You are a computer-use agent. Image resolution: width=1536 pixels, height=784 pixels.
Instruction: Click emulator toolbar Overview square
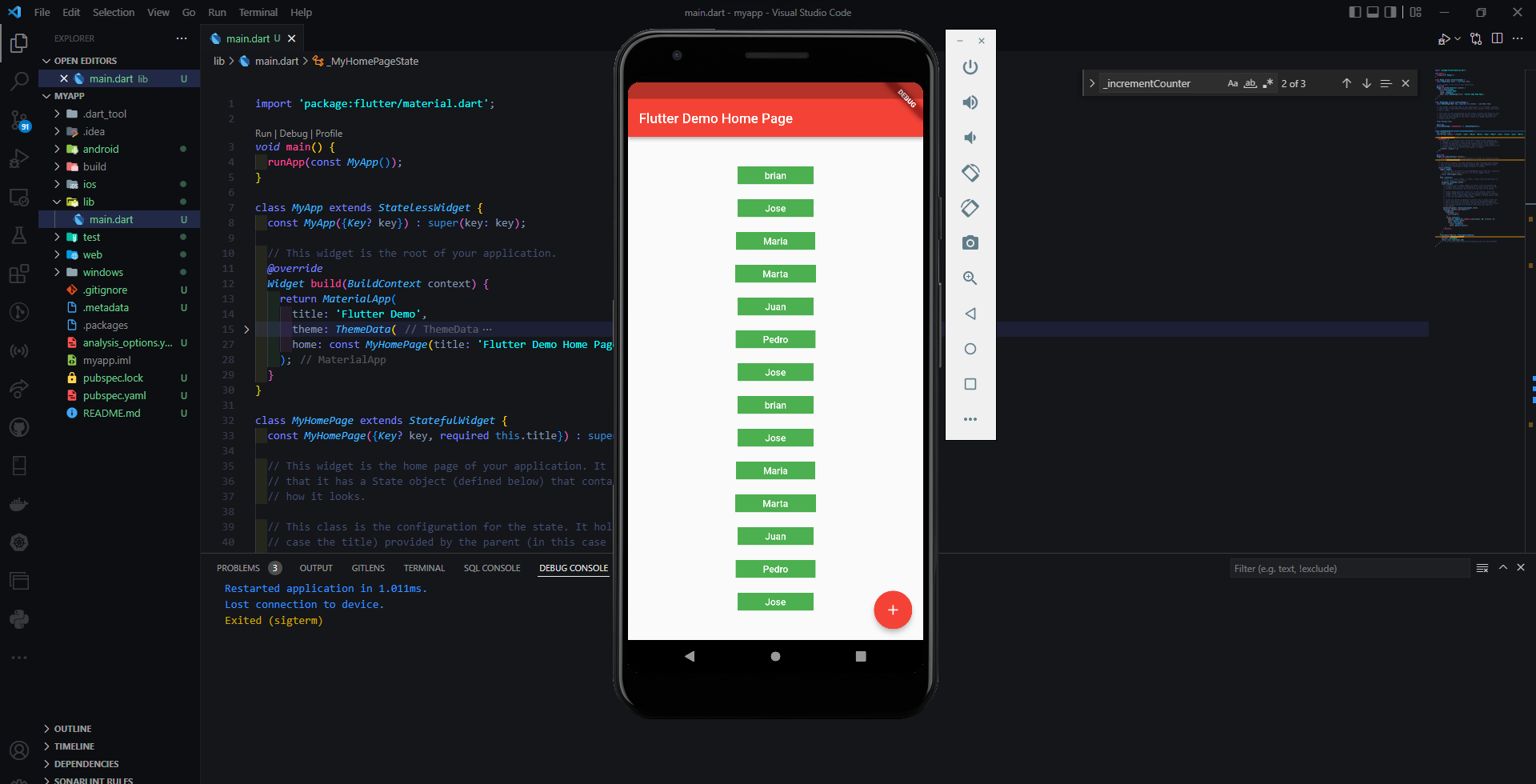pos(970,384)
